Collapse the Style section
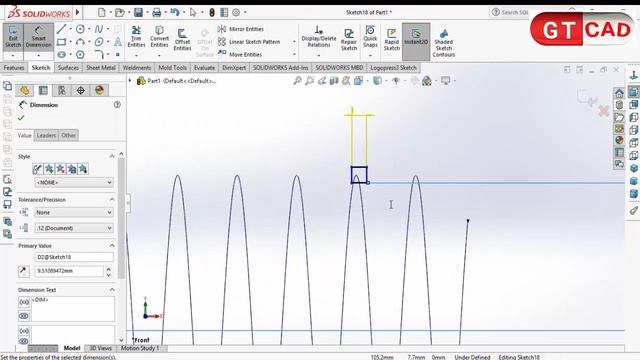 (x=112, y=156)
